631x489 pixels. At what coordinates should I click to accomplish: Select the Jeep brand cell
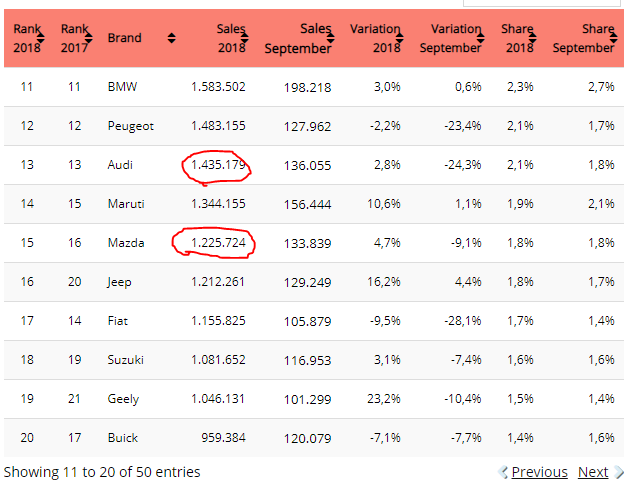(119, 282)
